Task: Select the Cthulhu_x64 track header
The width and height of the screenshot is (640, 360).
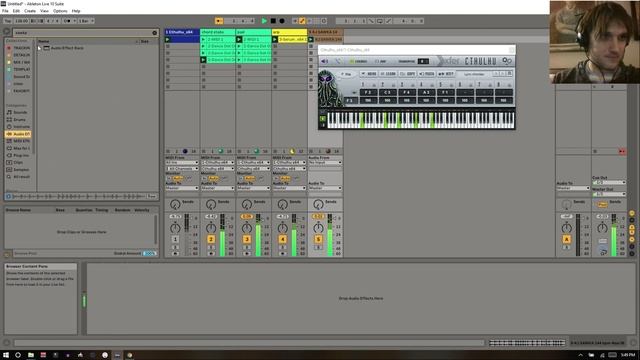Action: coord(182,32)
